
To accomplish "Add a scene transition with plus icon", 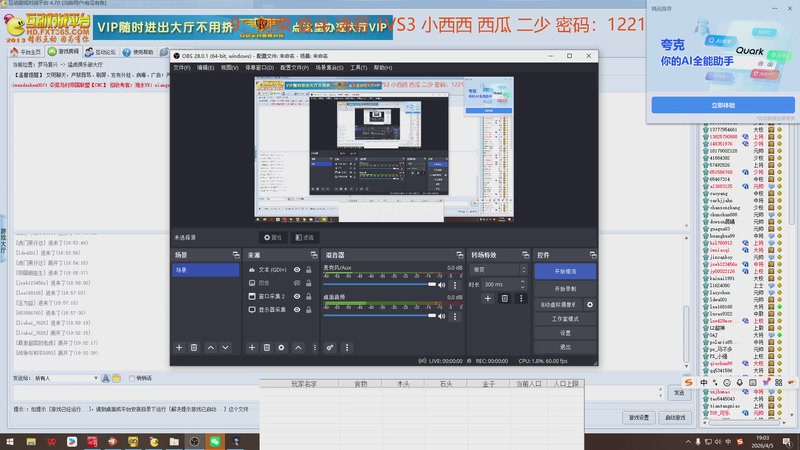I will [488, 298].
